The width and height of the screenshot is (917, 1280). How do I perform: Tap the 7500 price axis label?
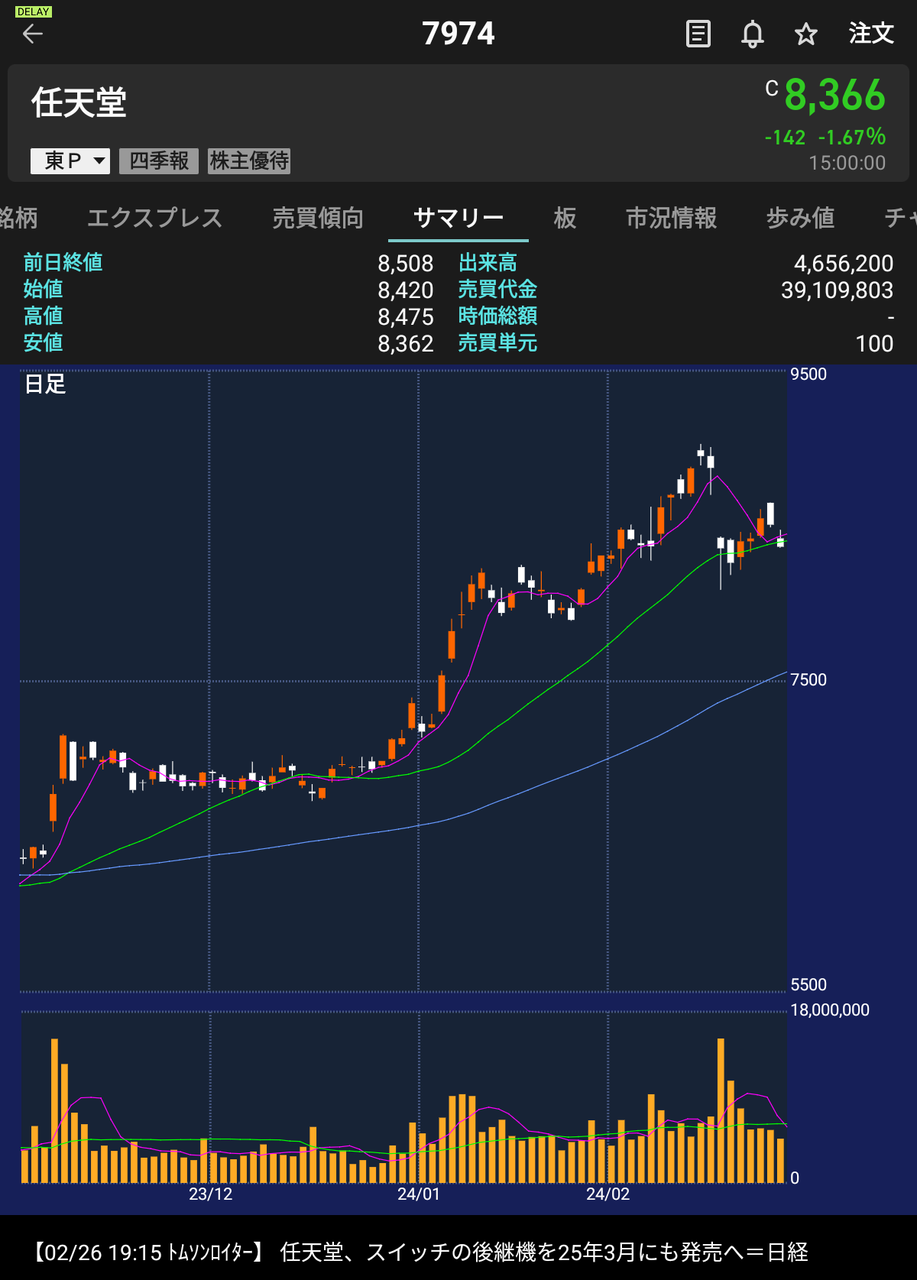808,680
